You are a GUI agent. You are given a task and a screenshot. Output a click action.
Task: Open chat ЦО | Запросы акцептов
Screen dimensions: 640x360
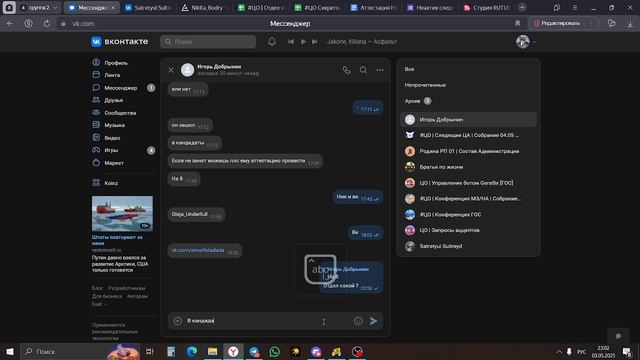[469, 230]
